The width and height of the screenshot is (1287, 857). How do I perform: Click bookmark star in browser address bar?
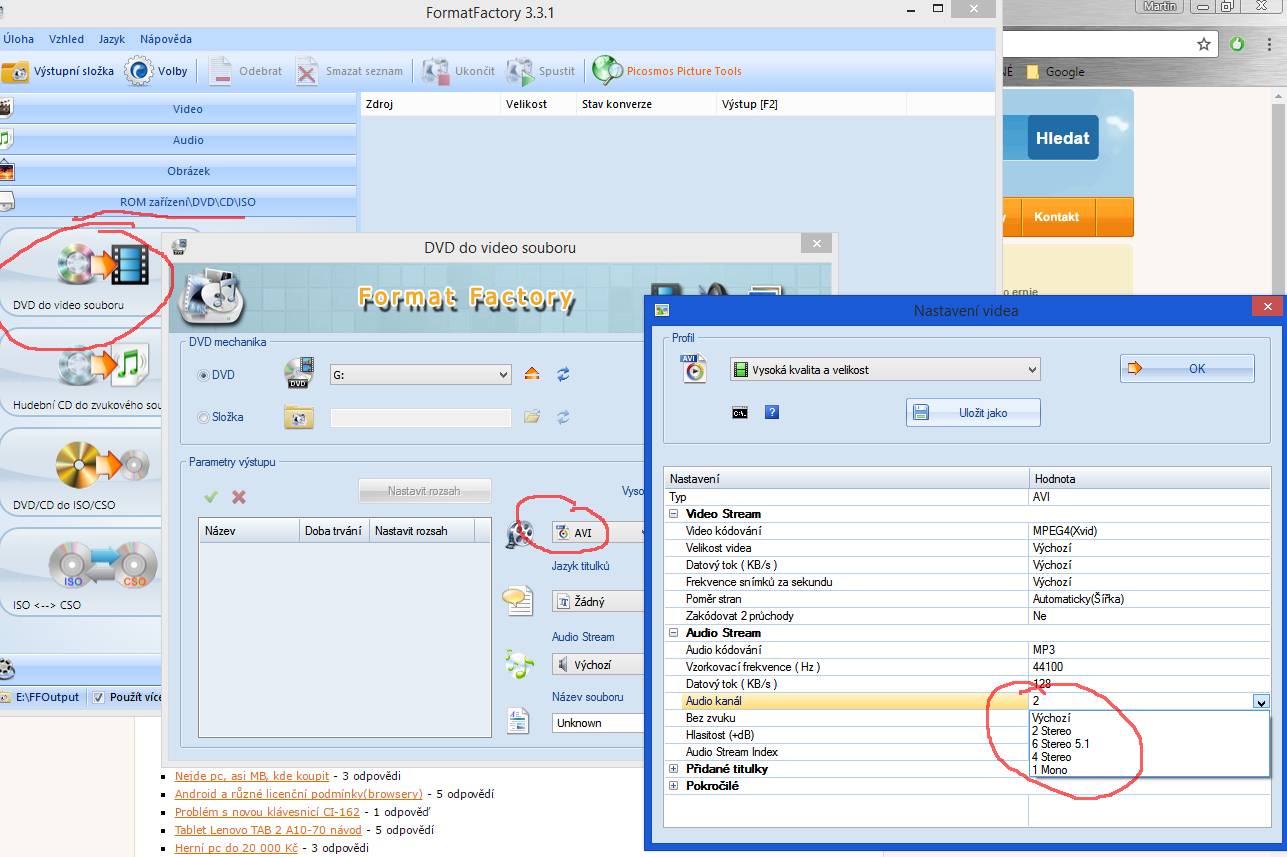[1204, 44]
